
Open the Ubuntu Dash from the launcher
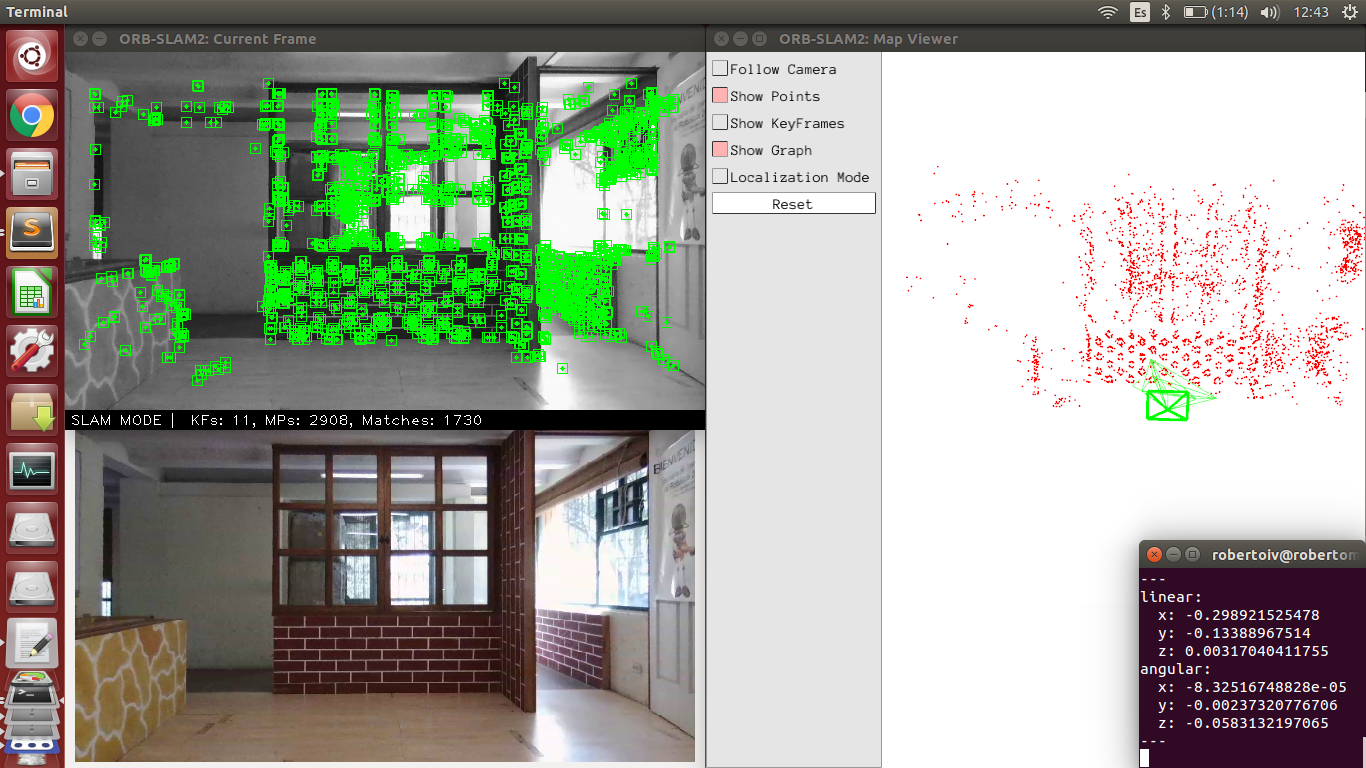(x=32, y=56)
